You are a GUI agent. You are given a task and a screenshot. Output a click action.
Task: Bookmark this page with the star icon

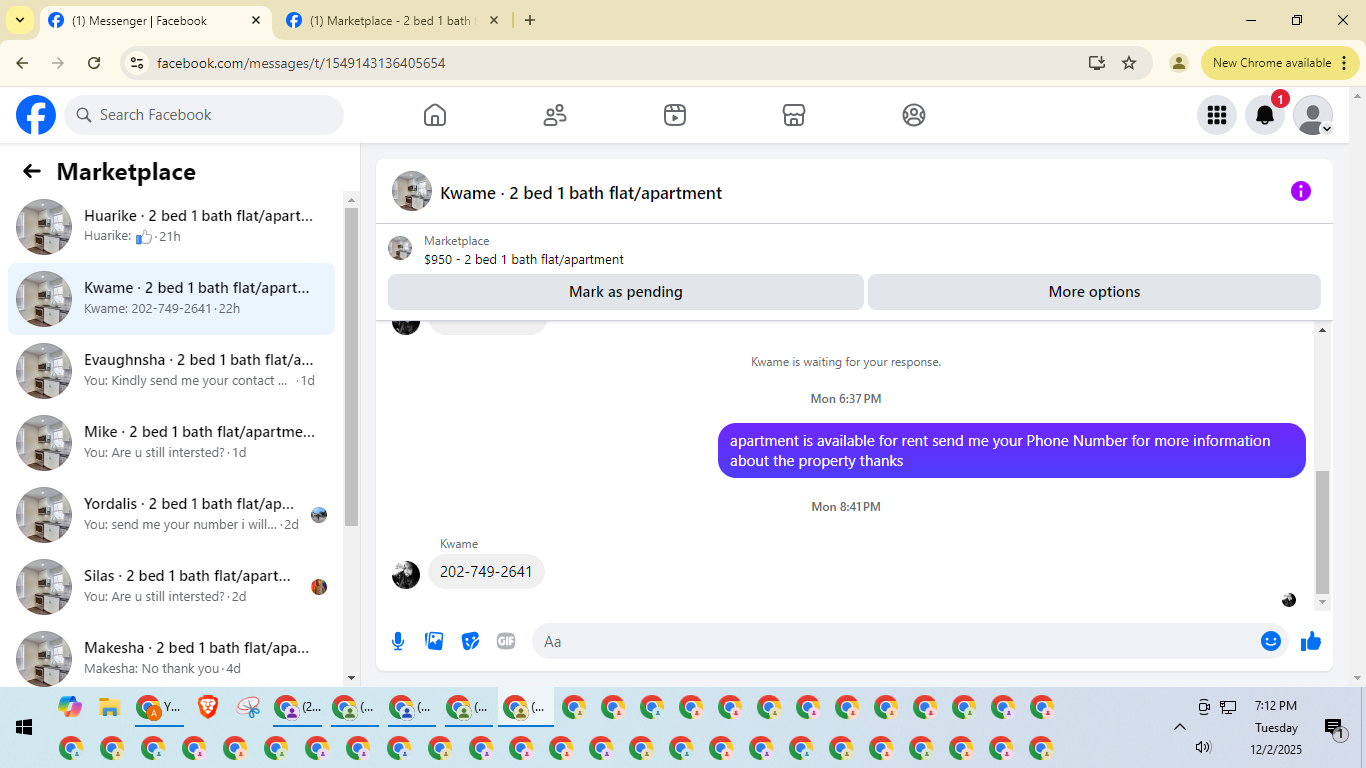[x=1129, y=63]
